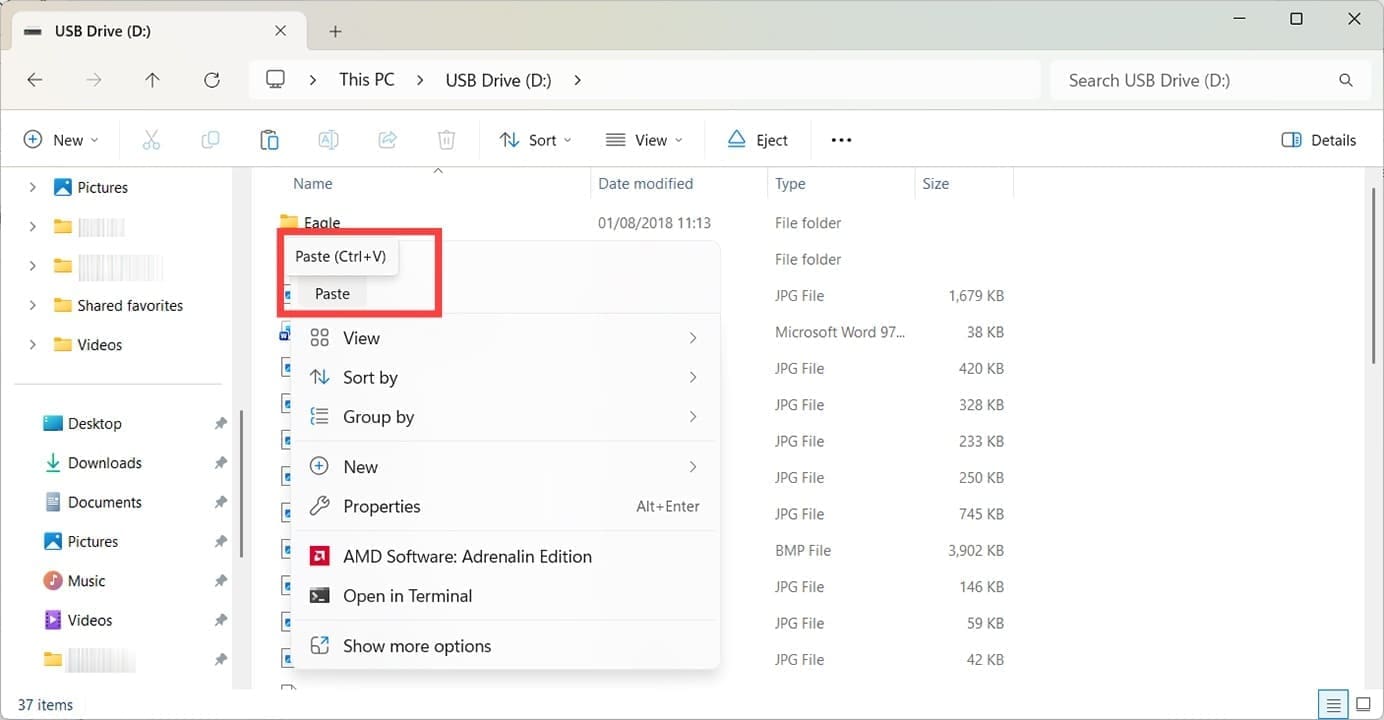Open Sort by submenu in context menu

click(505, 377)
